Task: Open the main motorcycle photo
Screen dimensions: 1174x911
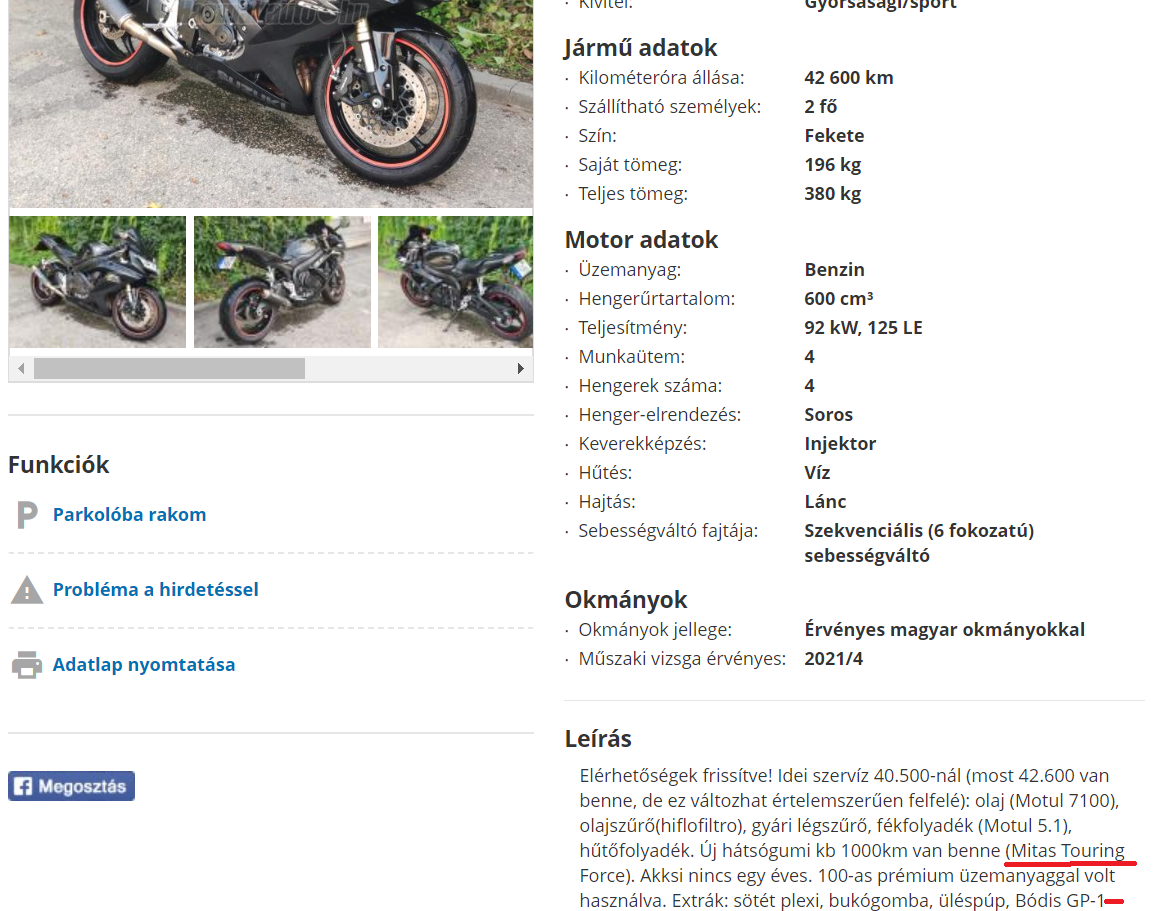Action: click(271, 103)
